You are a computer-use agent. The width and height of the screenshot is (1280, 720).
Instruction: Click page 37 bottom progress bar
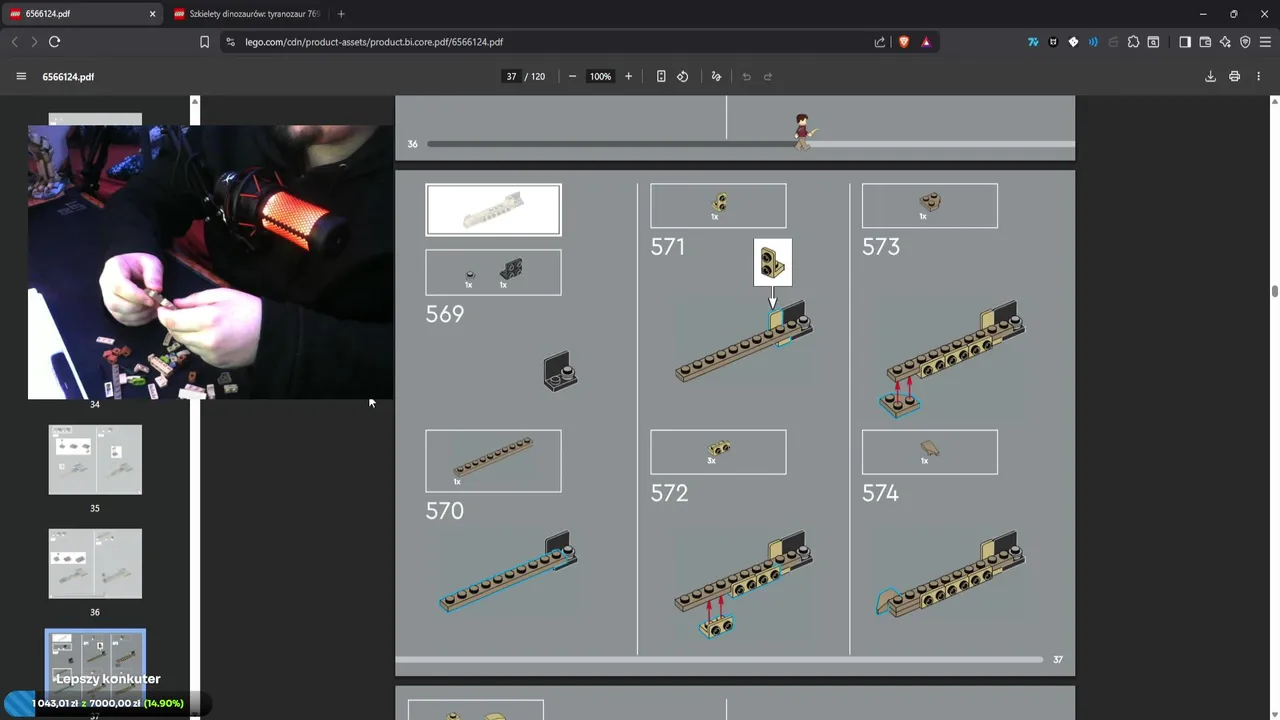click(x=719, y=659)
